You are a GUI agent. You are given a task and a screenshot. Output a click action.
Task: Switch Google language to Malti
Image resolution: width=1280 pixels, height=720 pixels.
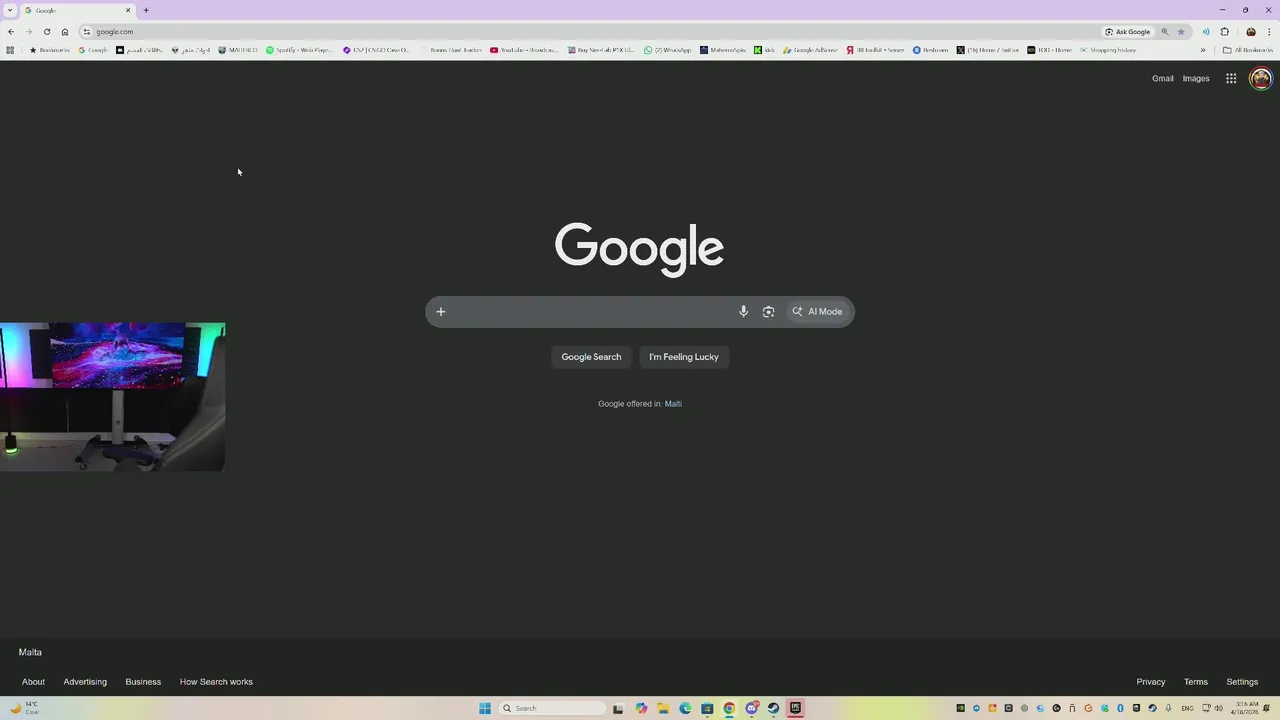pos(673,404)
